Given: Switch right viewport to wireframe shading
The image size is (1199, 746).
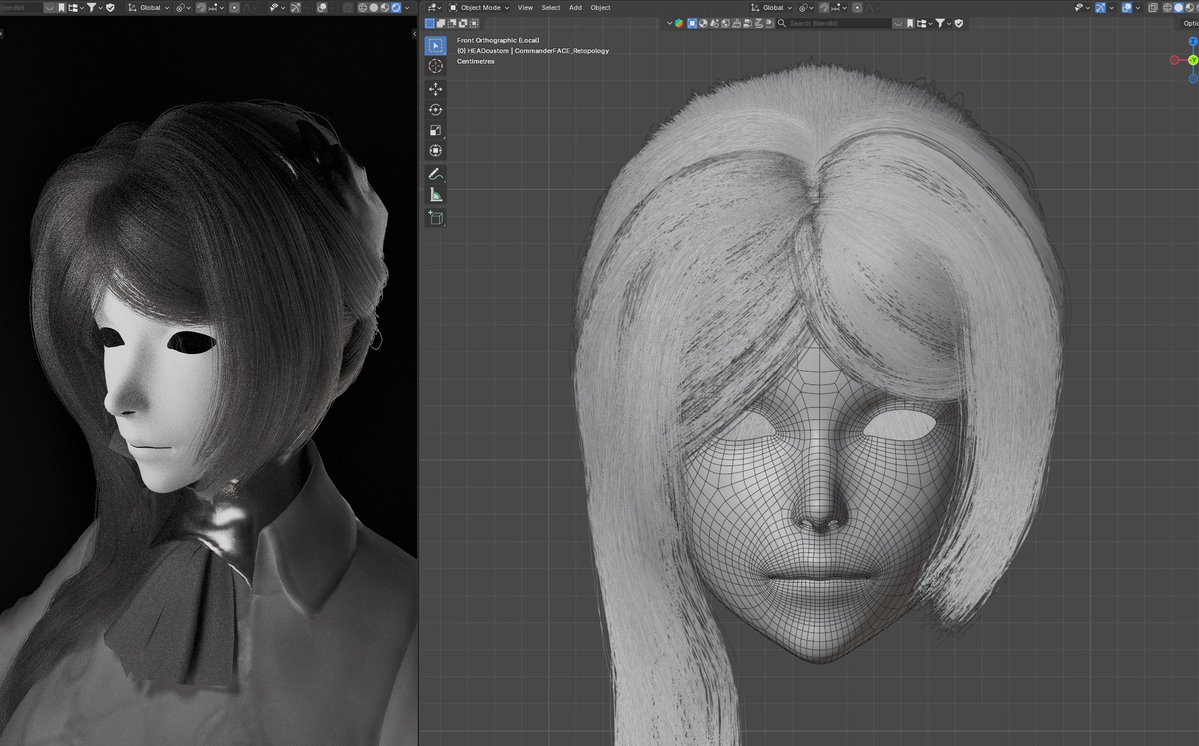Looking at the screenshot, I should click(x=1167, y=8).
